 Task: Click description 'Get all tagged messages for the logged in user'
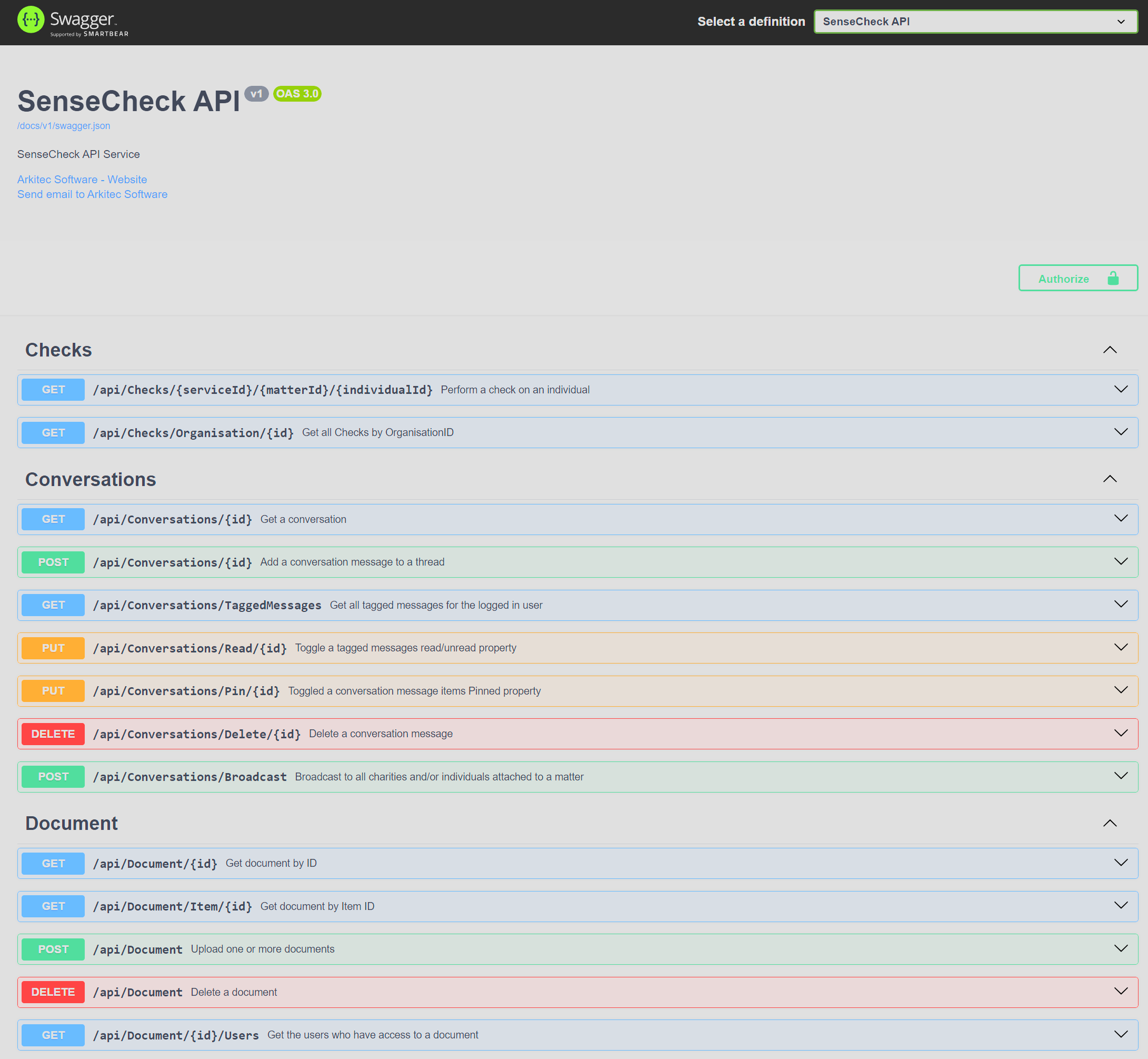tap(436, 605)
